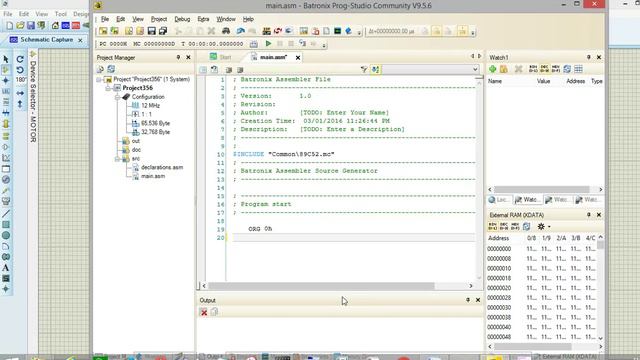Click the Build project icon

[x=267, y=31]
